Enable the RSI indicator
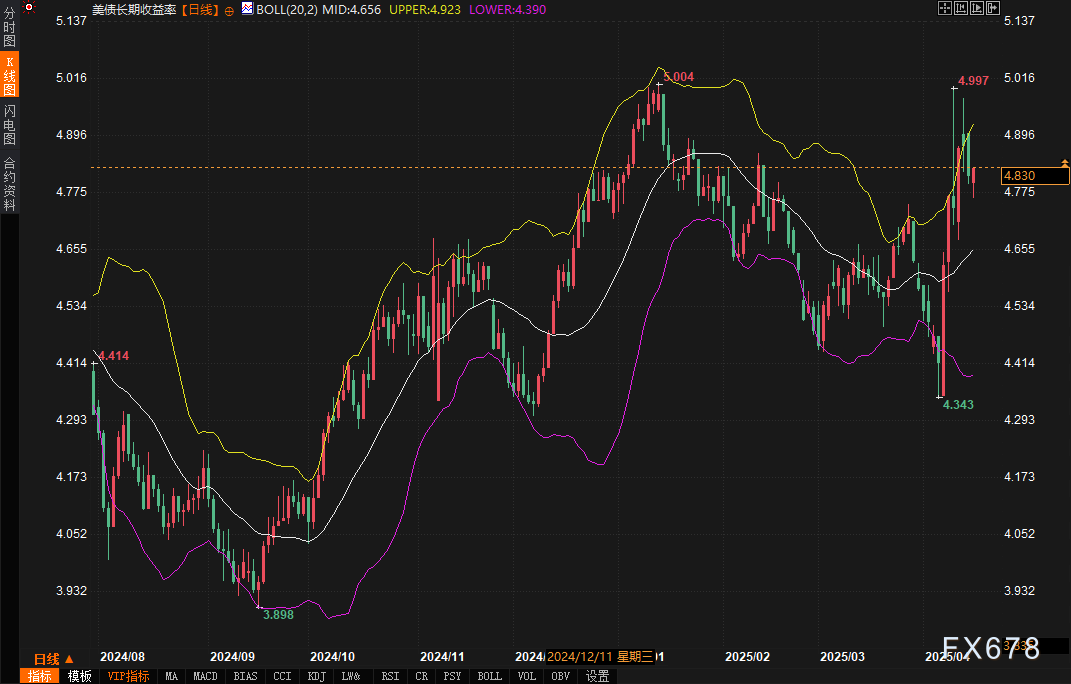This screenshot has height=684, width=1071. pyautogui.click(x=389, y=676)
